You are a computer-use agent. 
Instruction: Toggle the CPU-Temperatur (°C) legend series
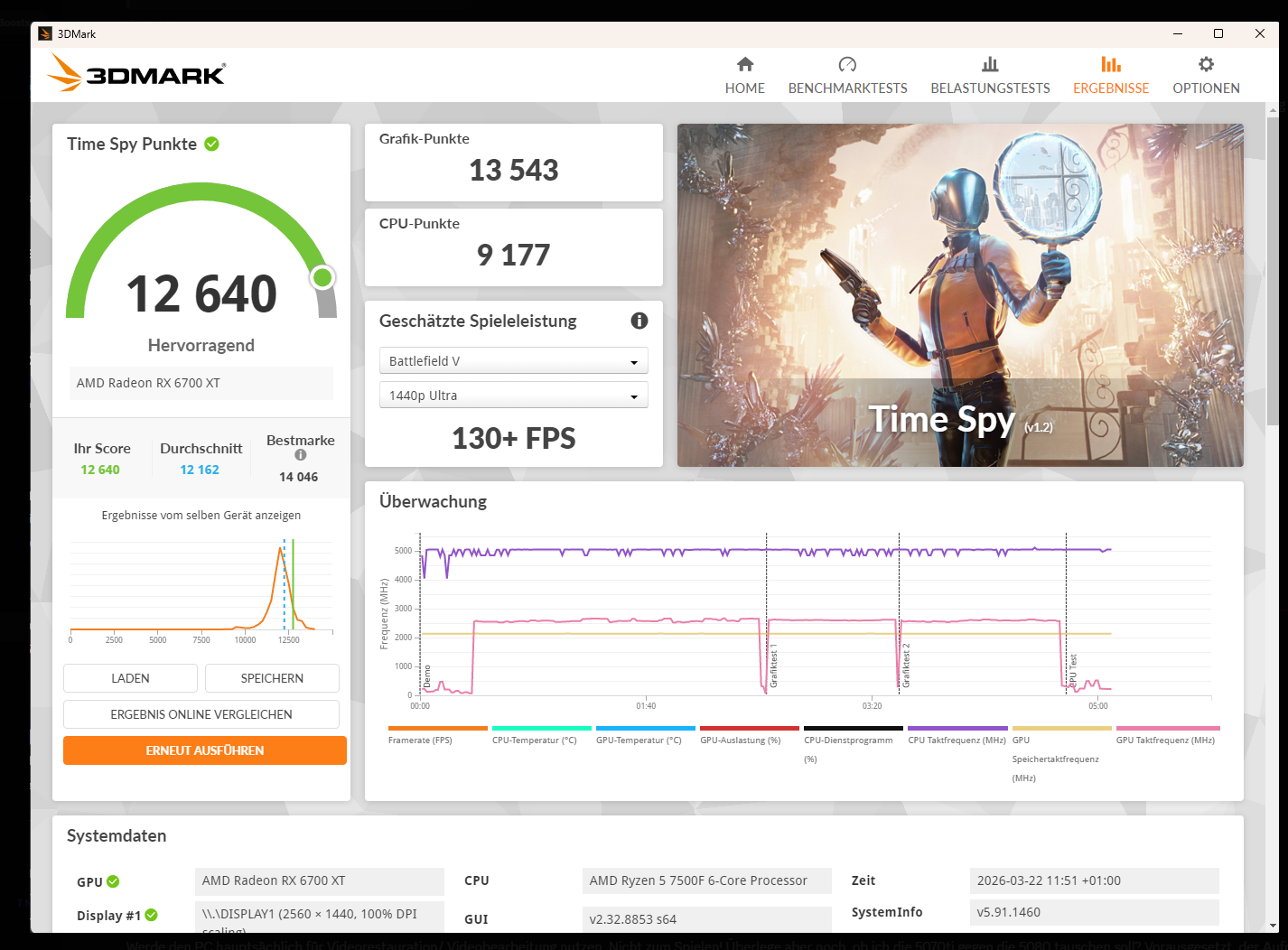pos(541,735)
